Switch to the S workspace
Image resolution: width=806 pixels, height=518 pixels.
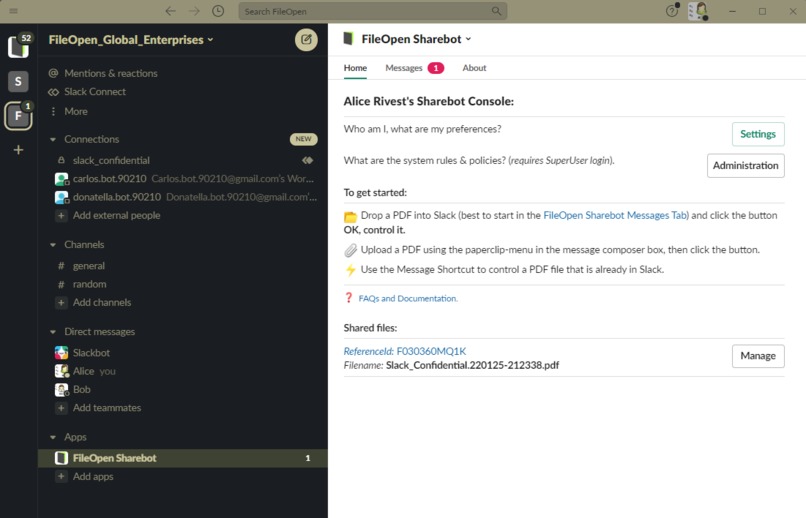[x=18, y=81]
